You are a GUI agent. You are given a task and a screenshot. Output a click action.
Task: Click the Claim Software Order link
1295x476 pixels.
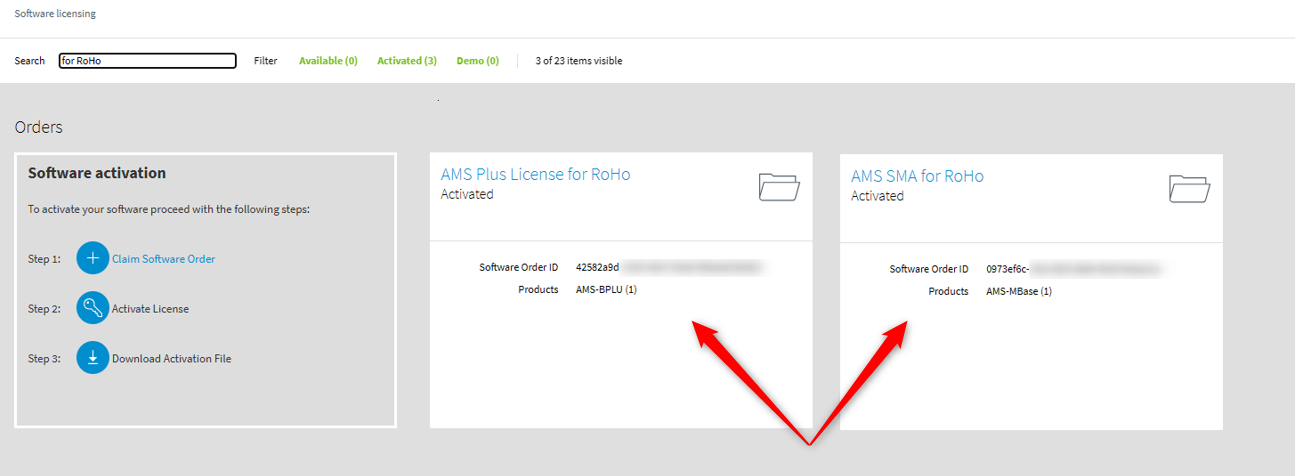pos(163,259)
